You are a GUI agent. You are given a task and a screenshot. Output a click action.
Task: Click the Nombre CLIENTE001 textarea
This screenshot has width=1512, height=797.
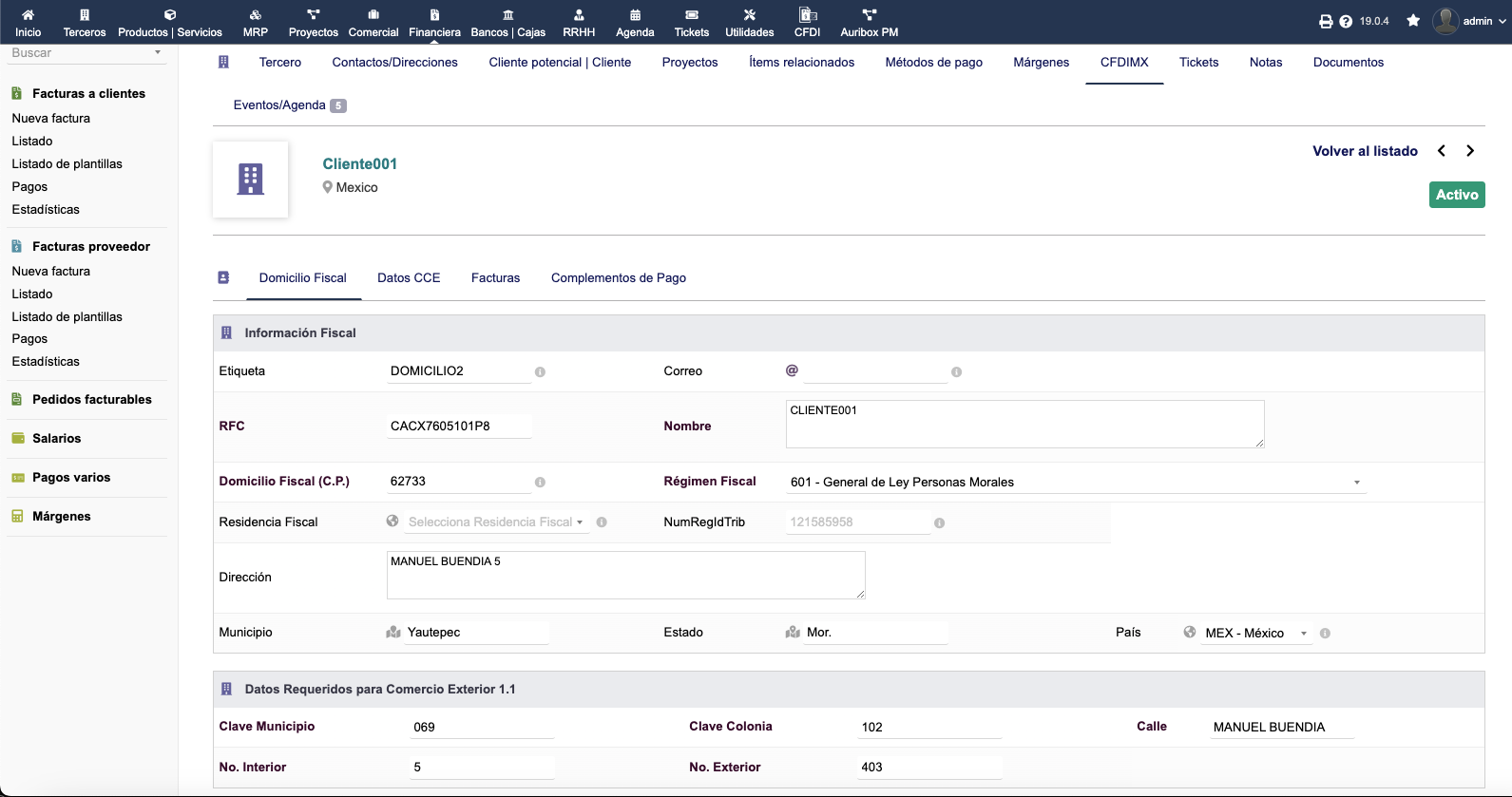(1024, 424)
